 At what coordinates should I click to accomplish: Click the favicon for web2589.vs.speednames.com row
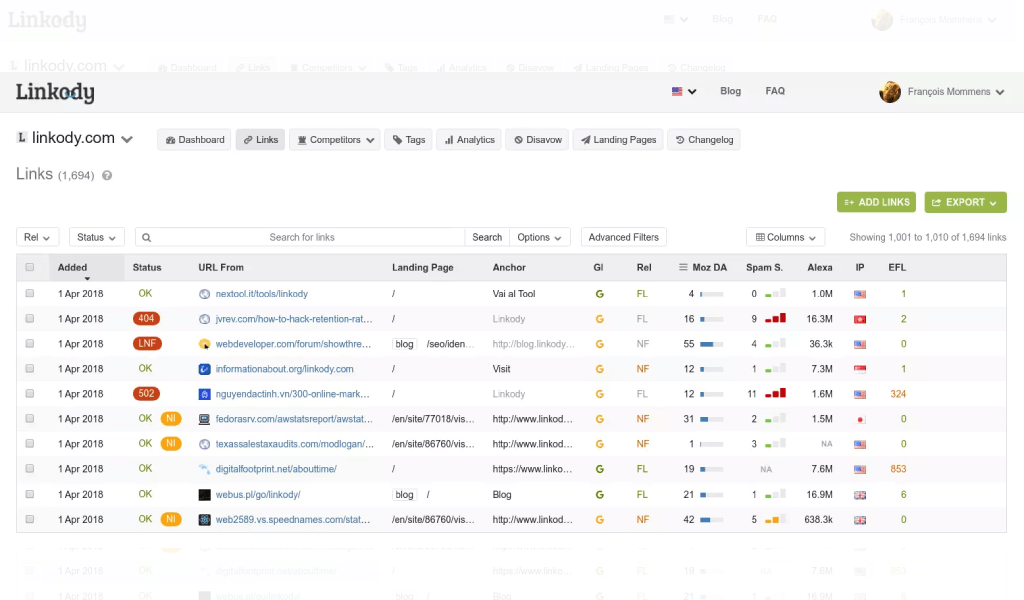point(204,520)
